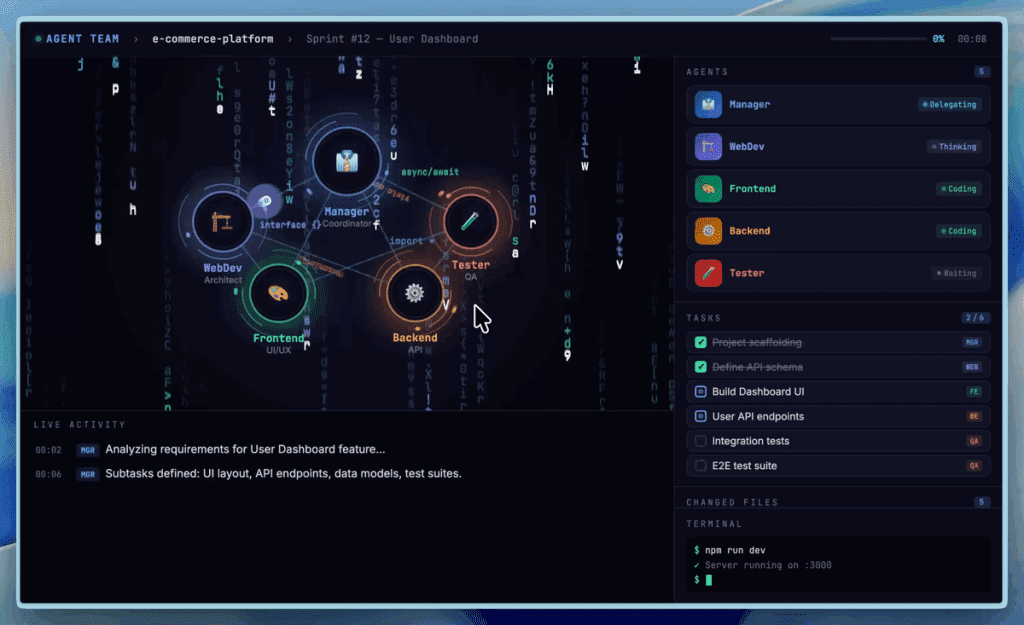Expand the Changed Files section

[x=732, y=502]
